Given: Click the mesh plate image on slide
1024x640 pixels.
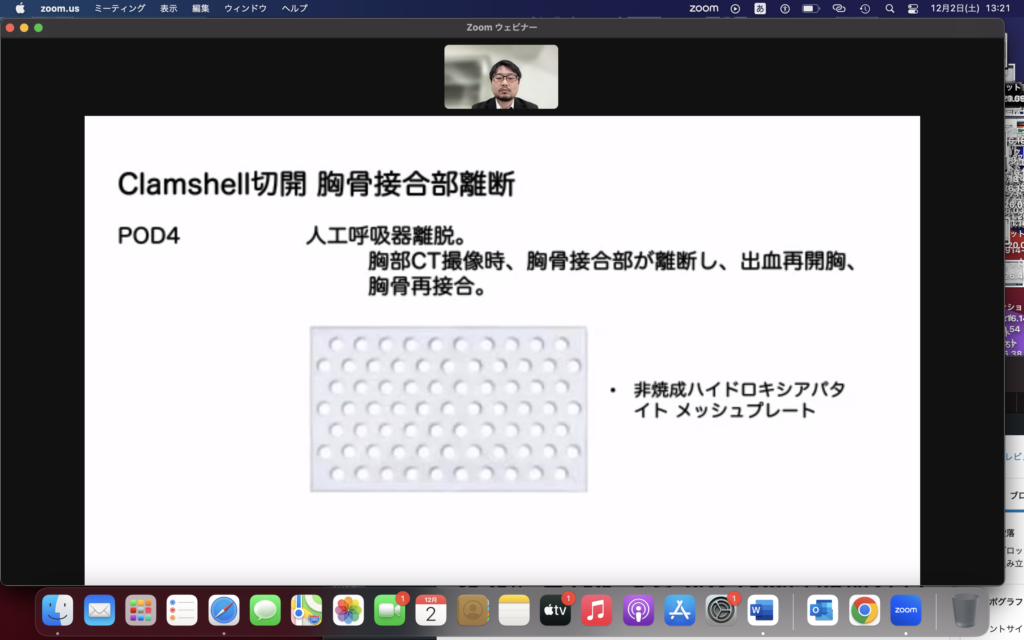Looking at the screenshot, I should coord(448,409).
